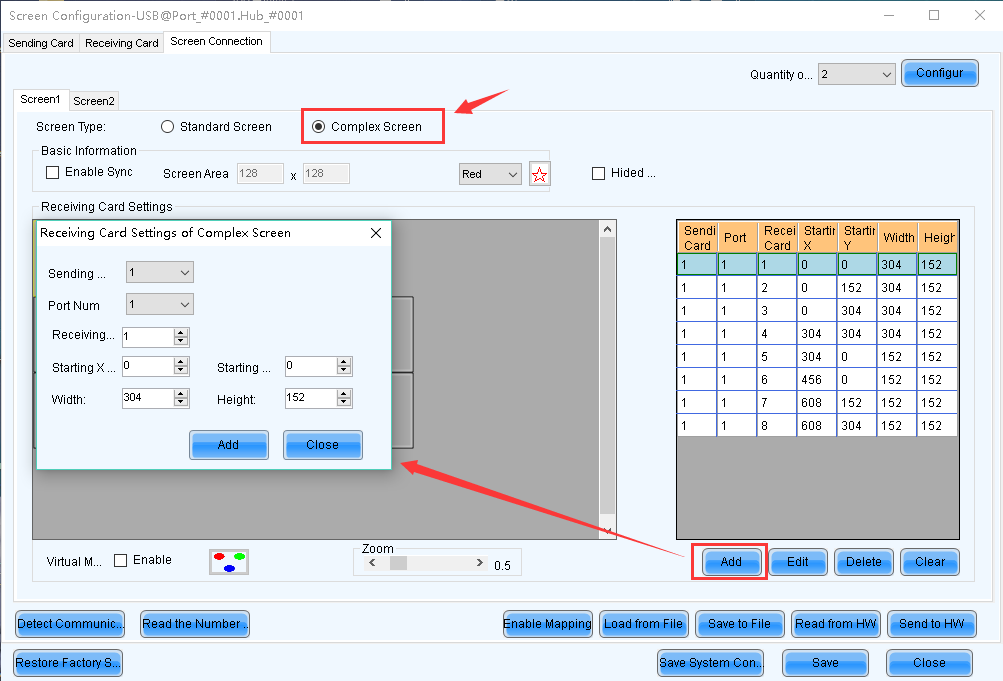
Task: Enable the Enable Sync checkbox
Action: (x=53, y=172)
